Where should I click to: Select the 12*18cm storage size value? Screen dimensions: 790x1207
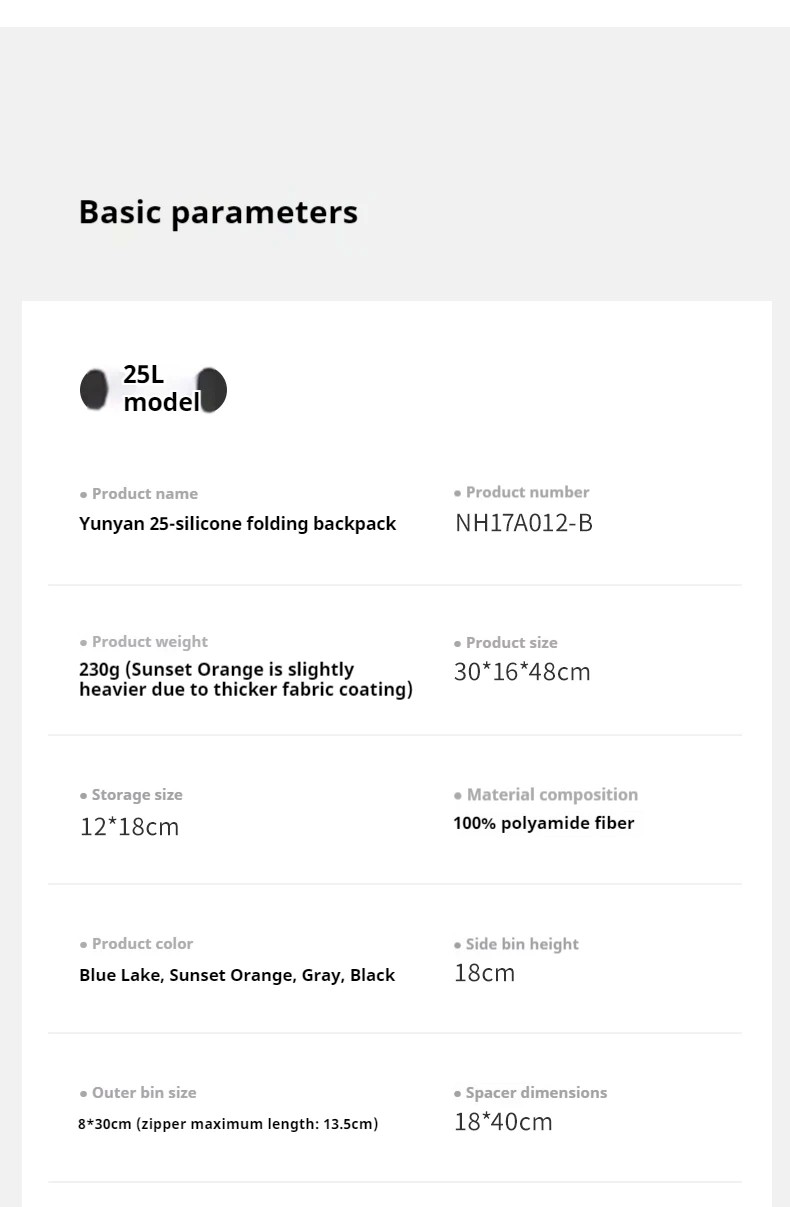pos(129,827)
